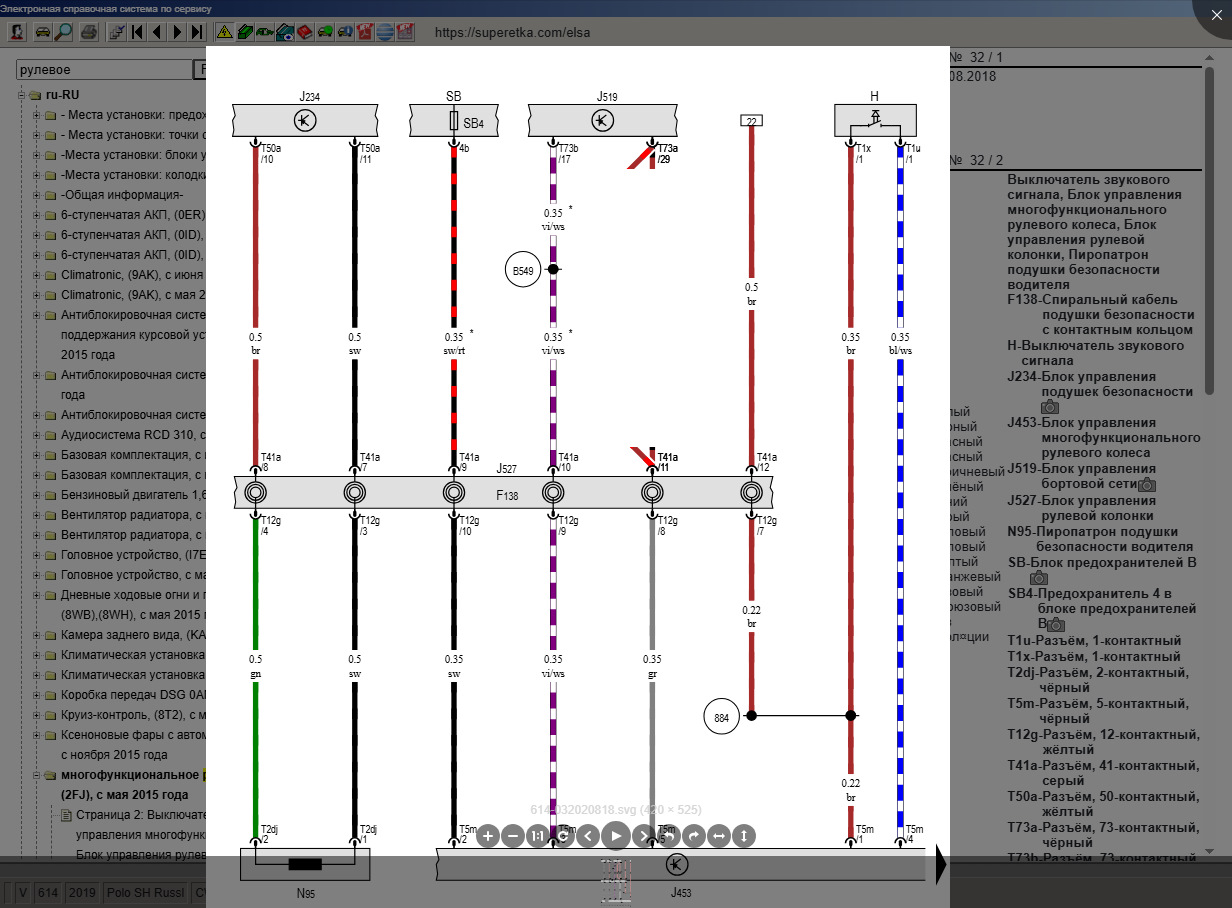Viewport: 1232px width, 908px height.
Task: Select the Камера заднего вида entry
Action: pyautogui.click(x=132, y=635)
